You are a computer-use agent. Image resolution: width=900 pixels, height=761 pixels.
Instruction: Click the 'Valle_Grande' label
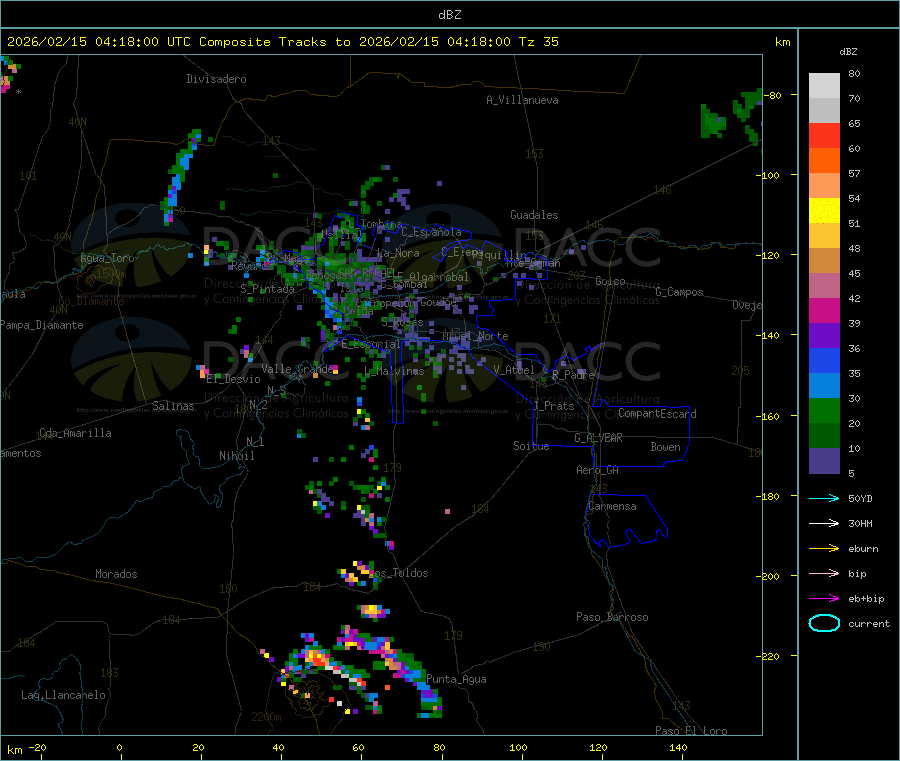297,368
